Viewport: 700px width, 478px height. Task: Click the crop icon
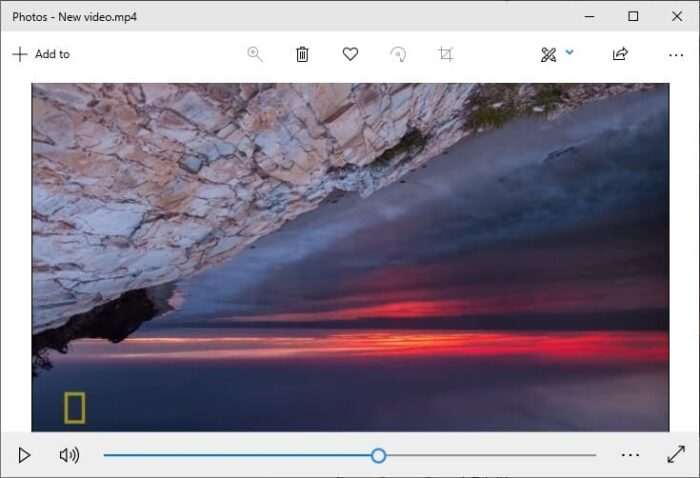tap(446, 54)
